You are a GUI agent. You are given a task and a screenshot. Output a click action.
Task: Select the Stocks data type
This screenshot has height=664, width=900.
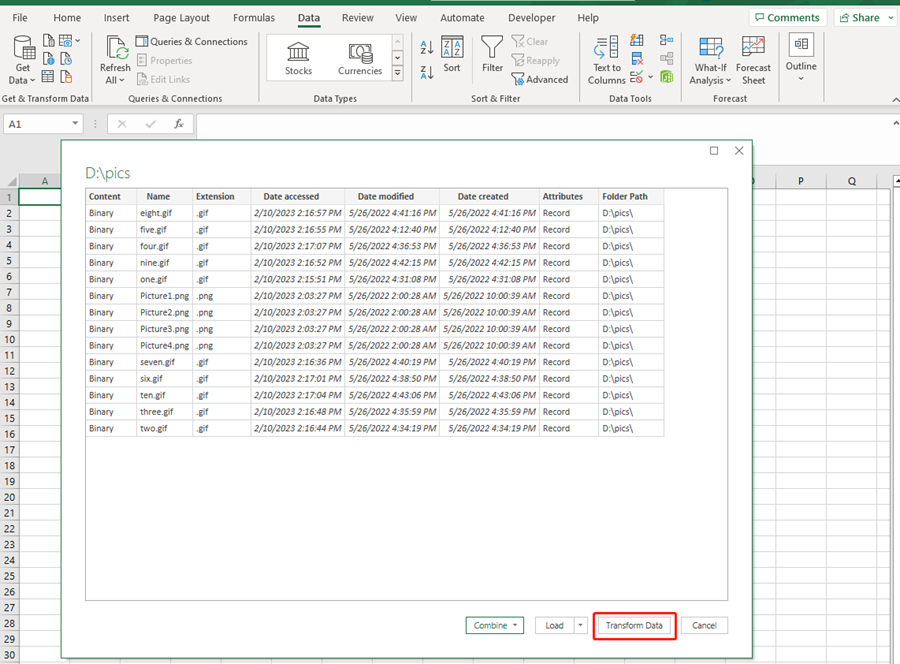(298, 57)
